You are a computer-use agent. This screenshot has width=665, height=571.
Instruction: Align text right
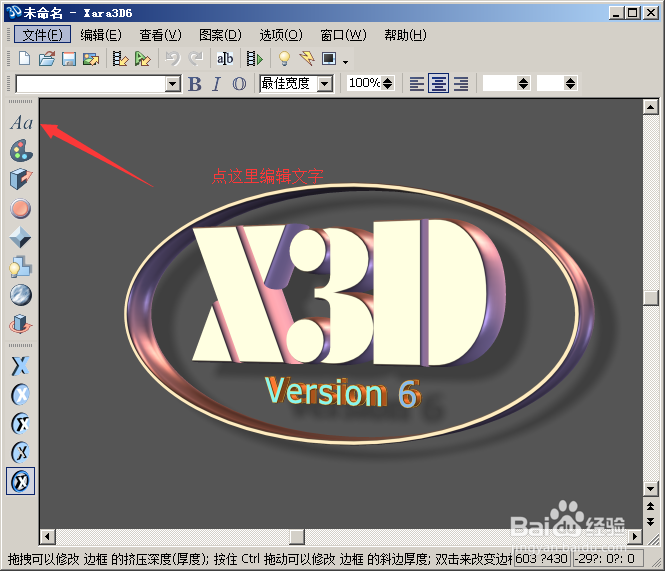tap(461, 84)
